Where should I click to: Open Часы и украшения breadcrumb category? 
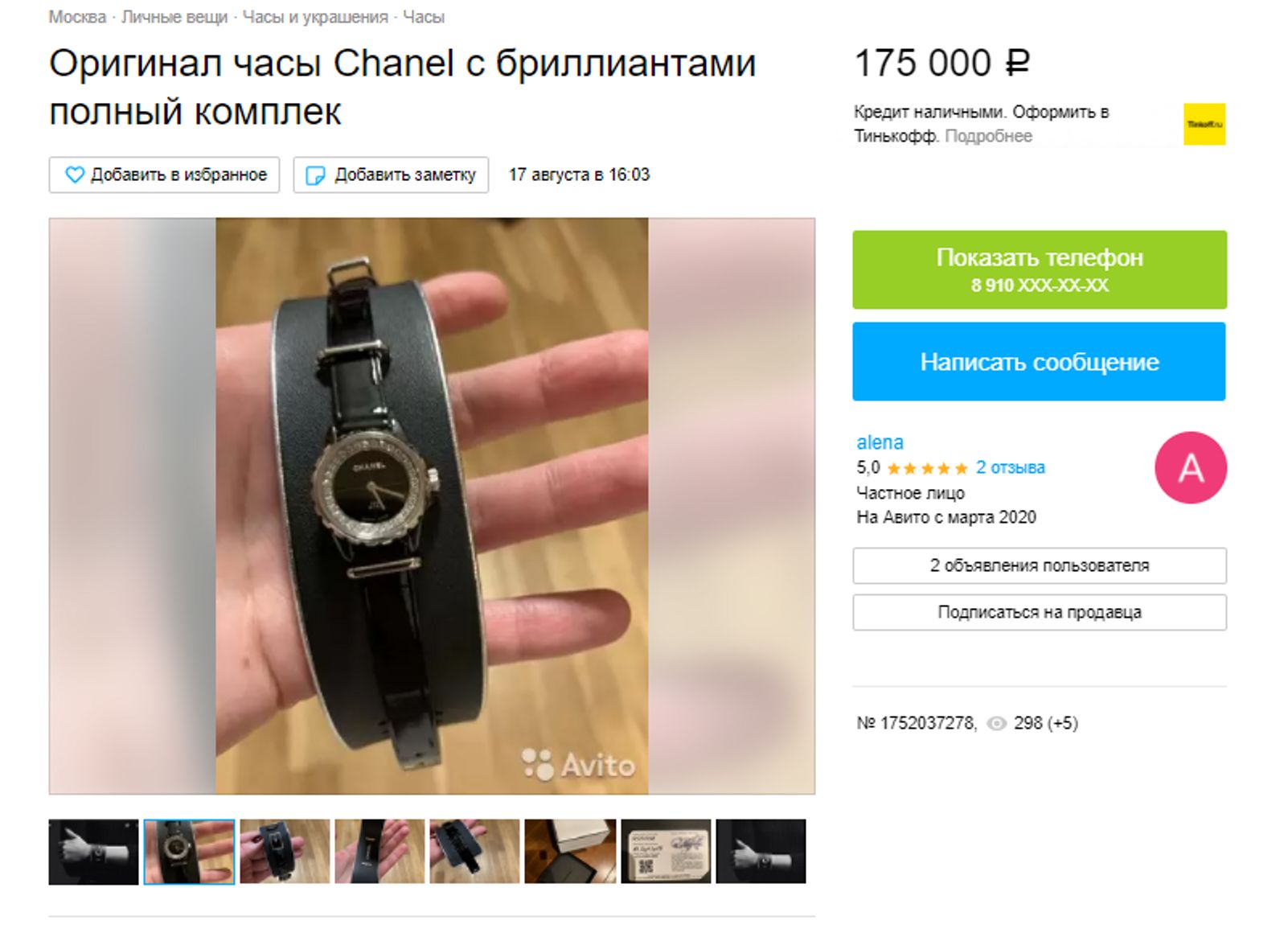tap(315, 17)
